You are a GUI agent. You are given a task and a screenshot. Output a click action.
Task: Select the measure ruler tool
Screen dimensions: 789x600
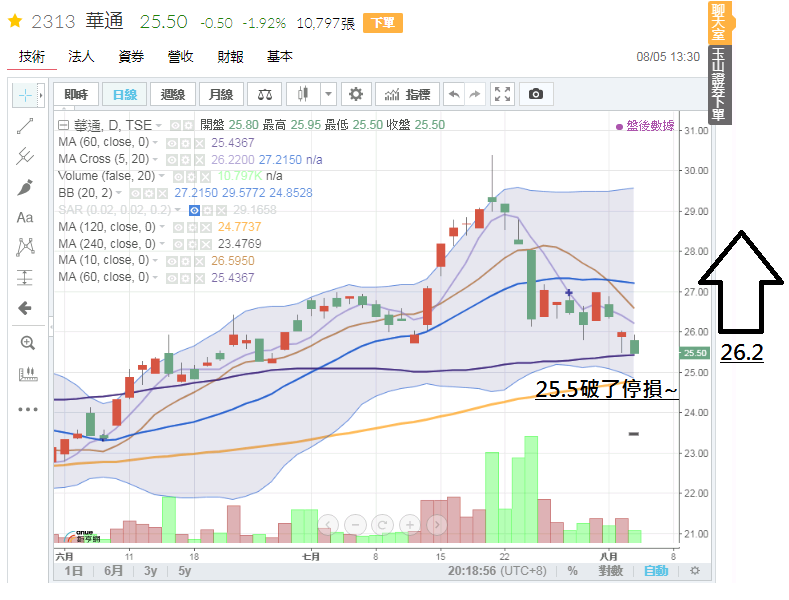click(27, 374)
